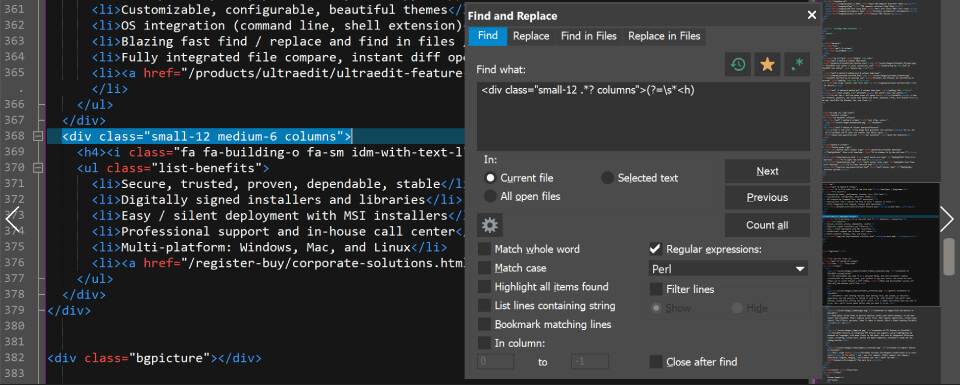The image size is (960, 385).
Task: Open the Perl regex engine dropdown
Action: [x=728, y=269]
